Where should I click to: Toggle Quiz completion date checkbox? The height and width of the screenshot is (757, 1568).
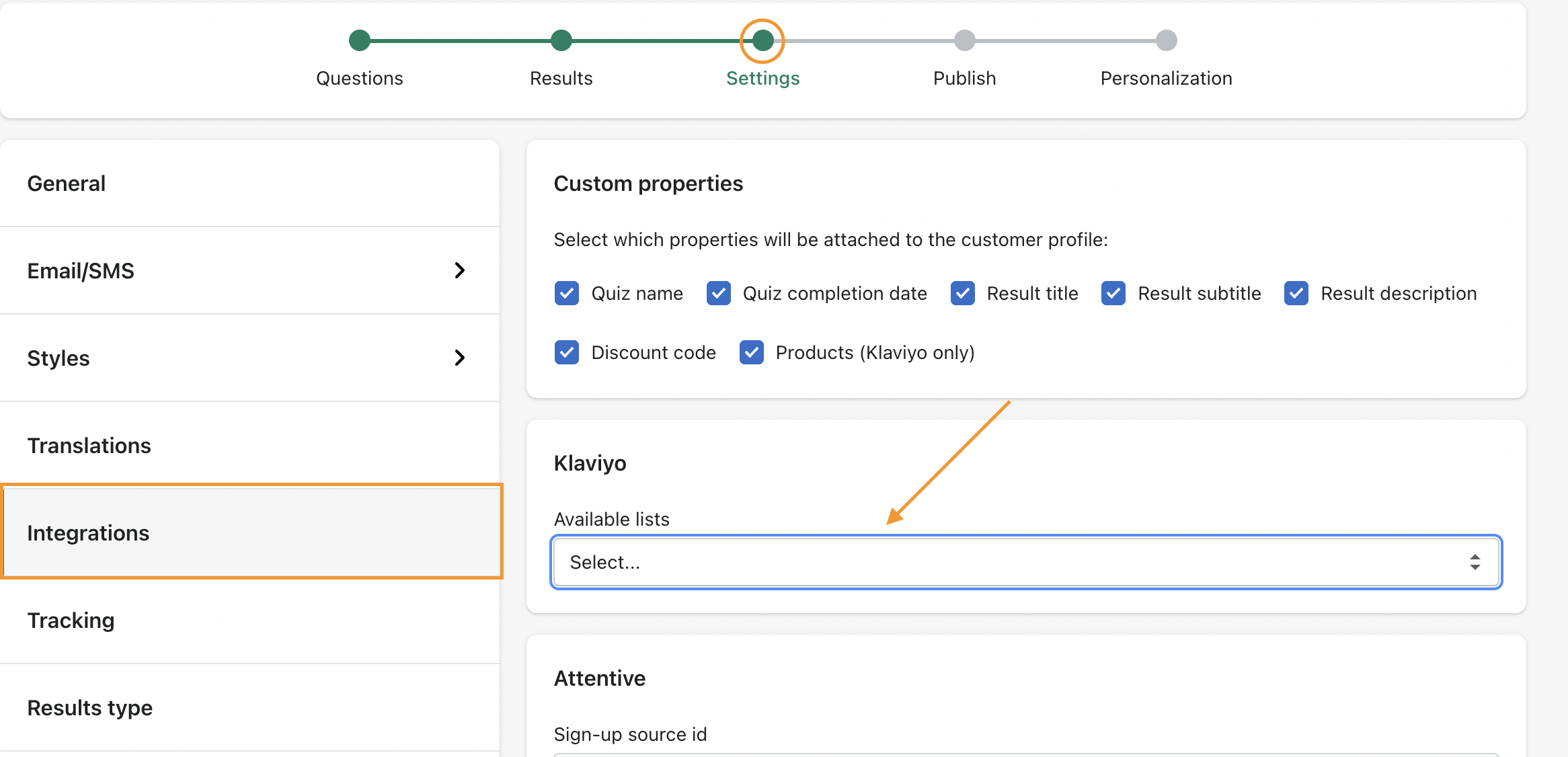[x=719, y=293]
